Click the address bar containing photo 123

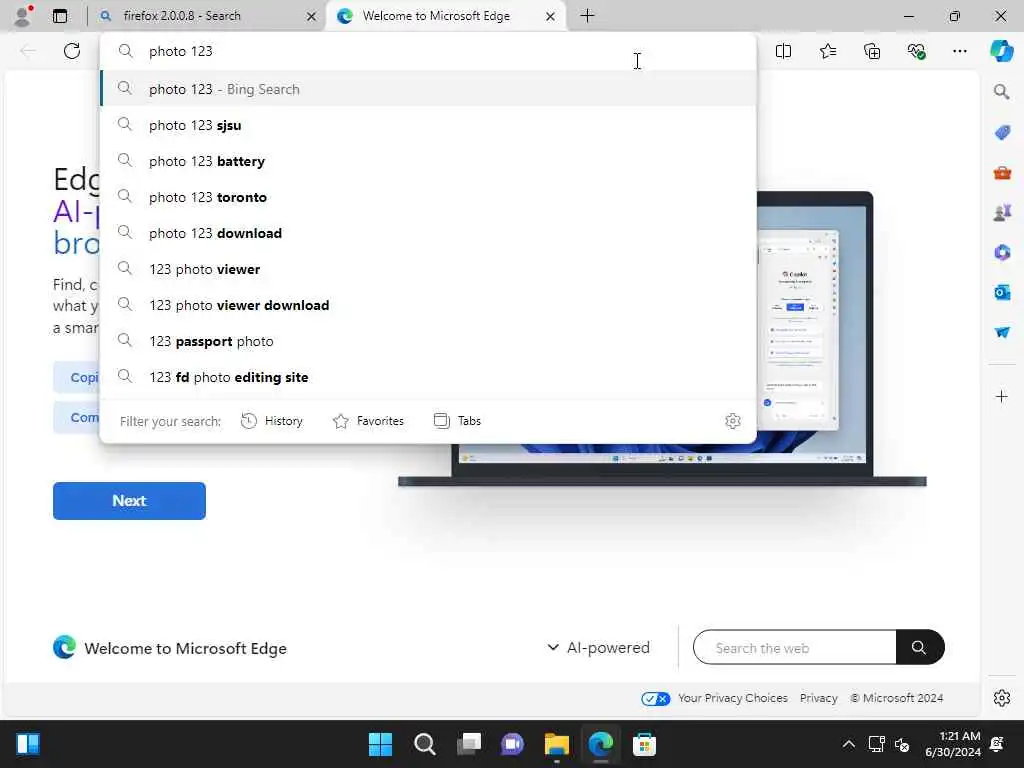pyautogui.click(x=428, y=51)
